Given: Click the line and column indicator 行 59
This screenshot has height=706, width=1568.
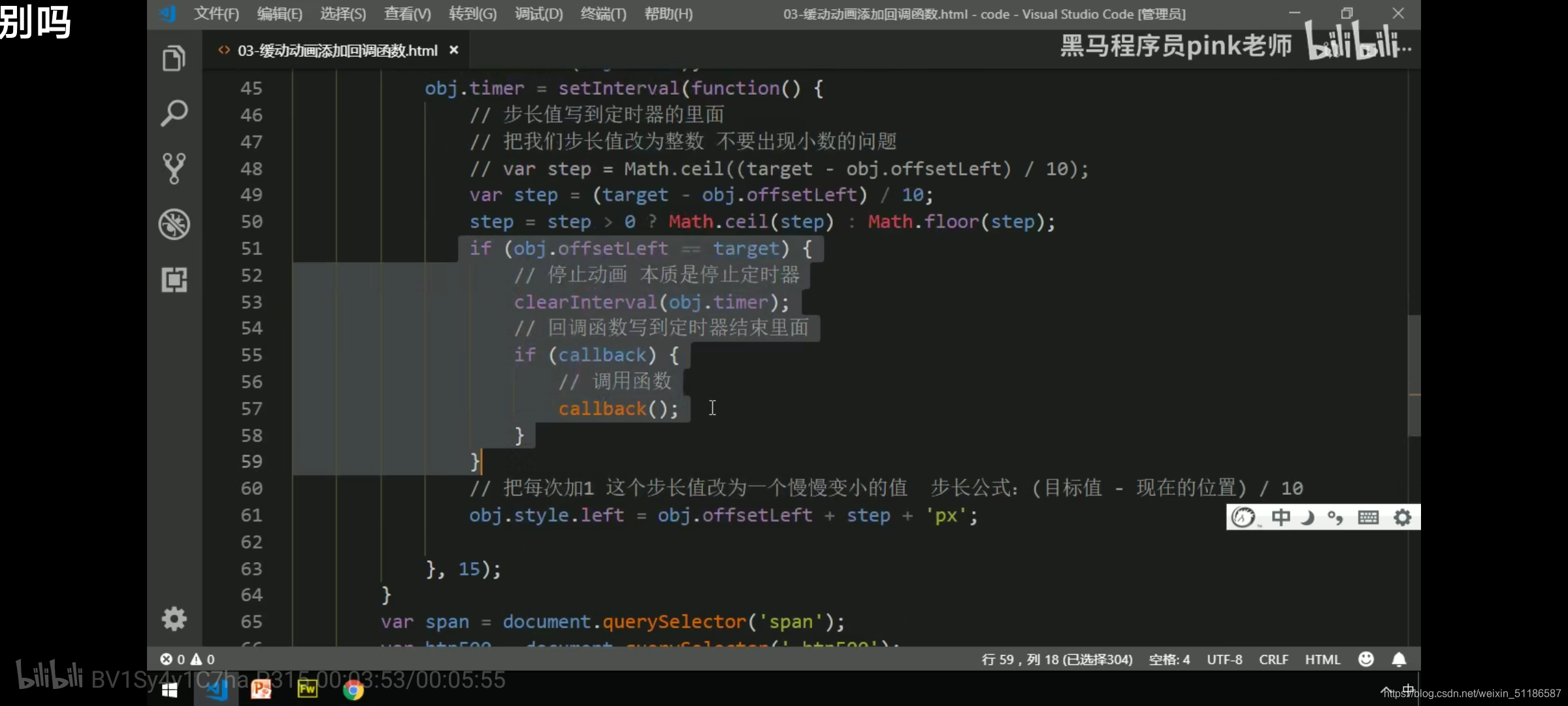Looking at the screenshot, I should [x=1056, y=660].
